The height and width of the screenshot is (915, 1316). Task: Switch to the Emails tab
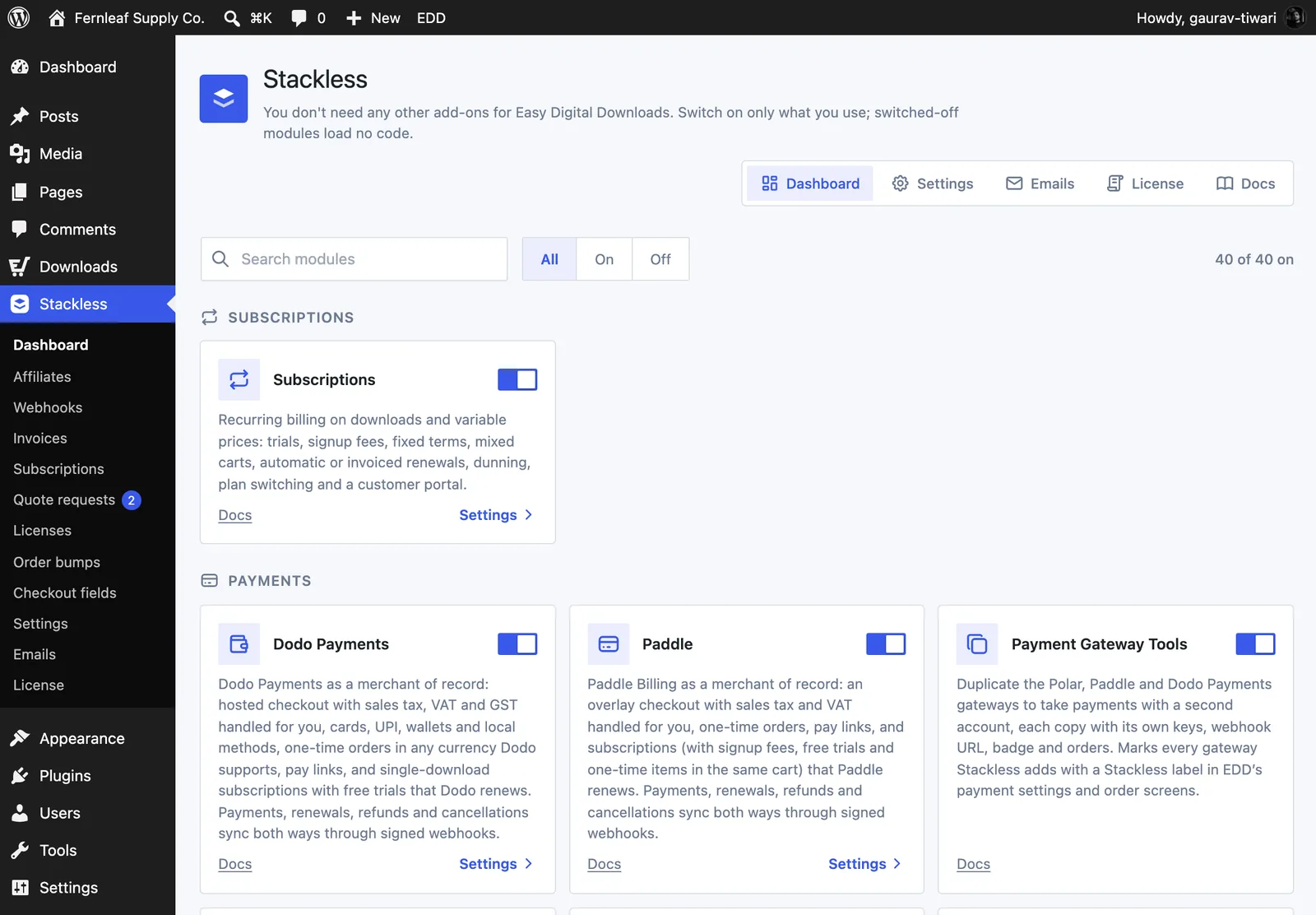[x=1040, y=183]
